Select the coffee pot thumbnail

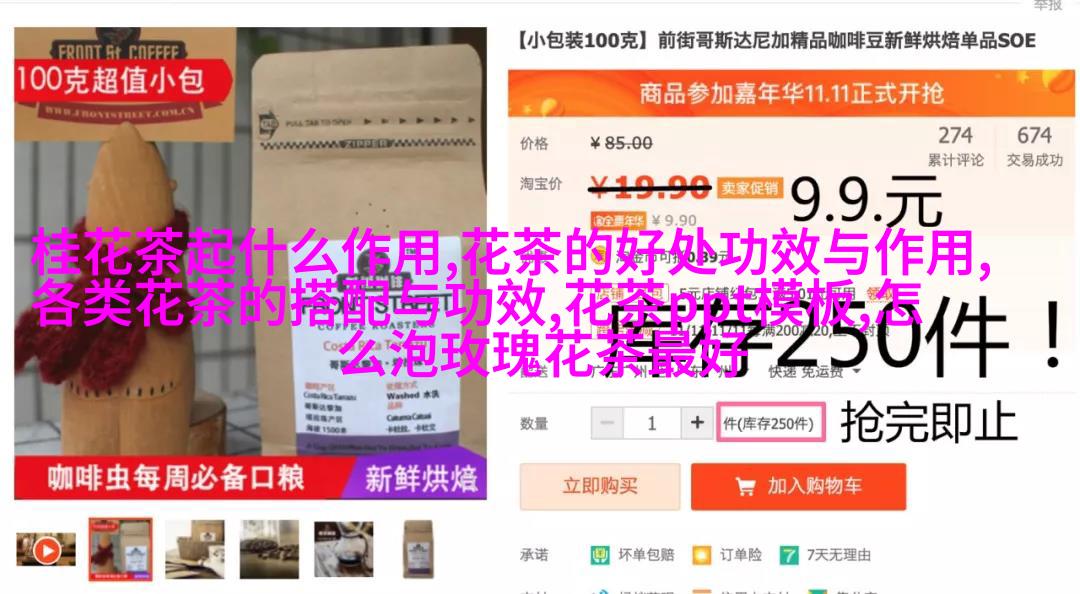point(344,549)
